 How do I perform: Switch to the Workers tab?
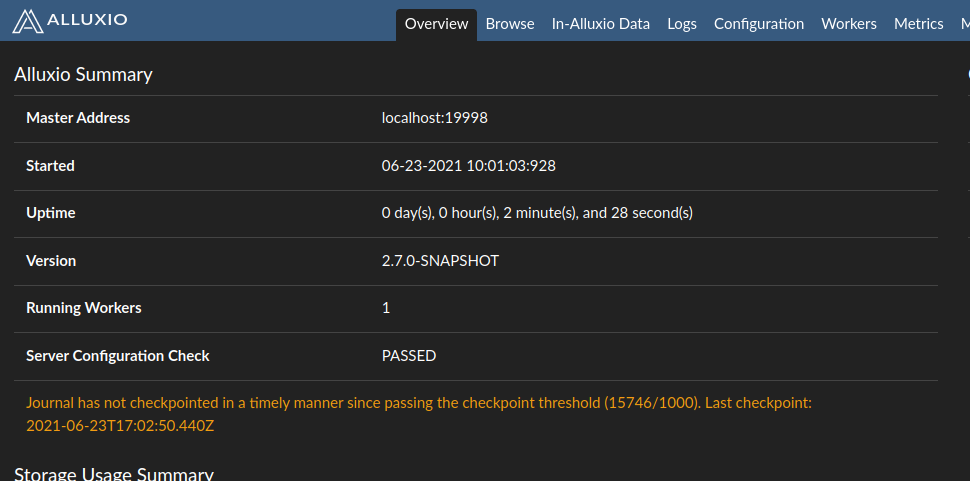point(849,25)
